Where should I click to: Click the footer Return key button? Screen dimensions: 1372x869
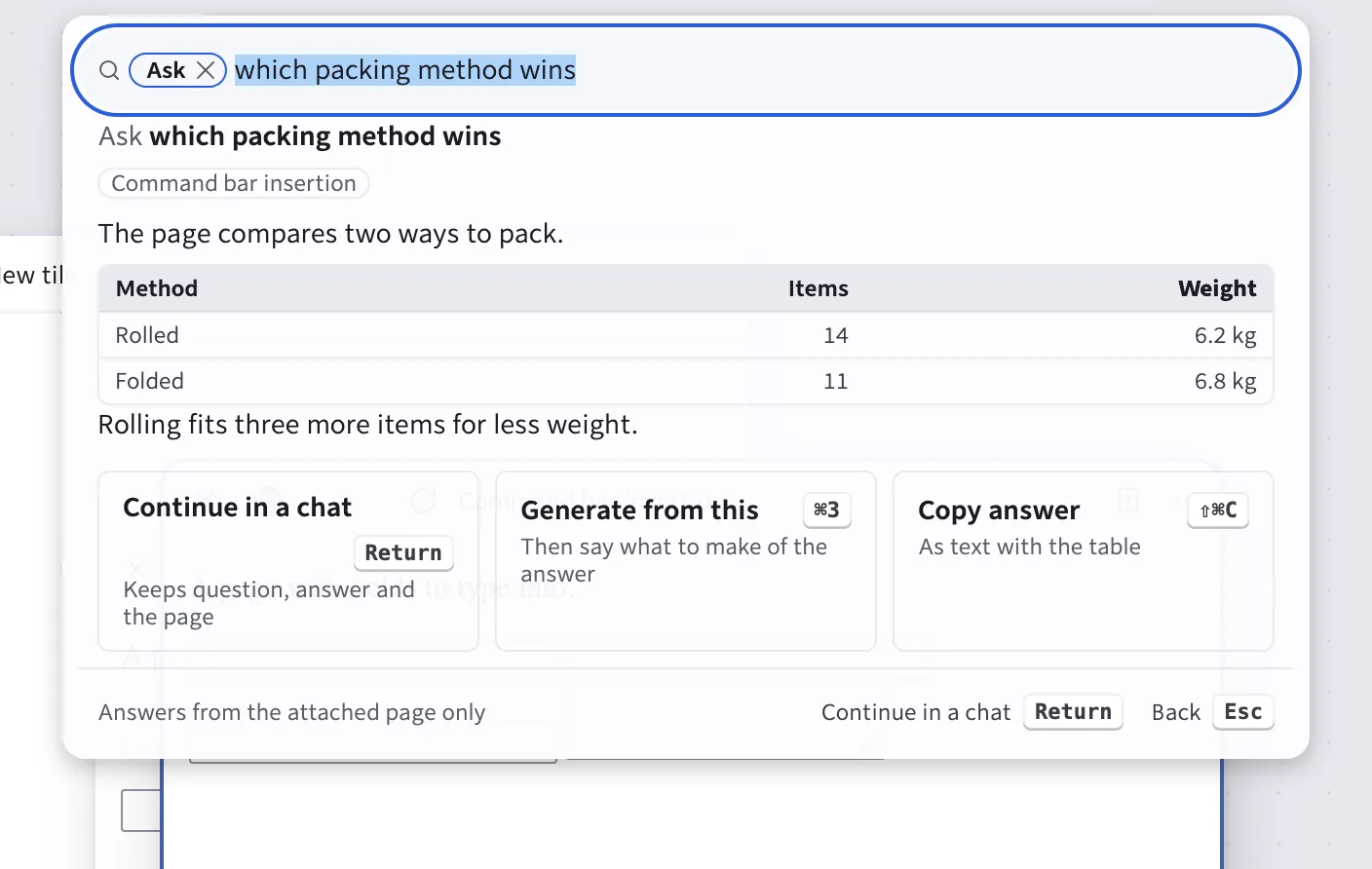click(x=1073, y=712)
